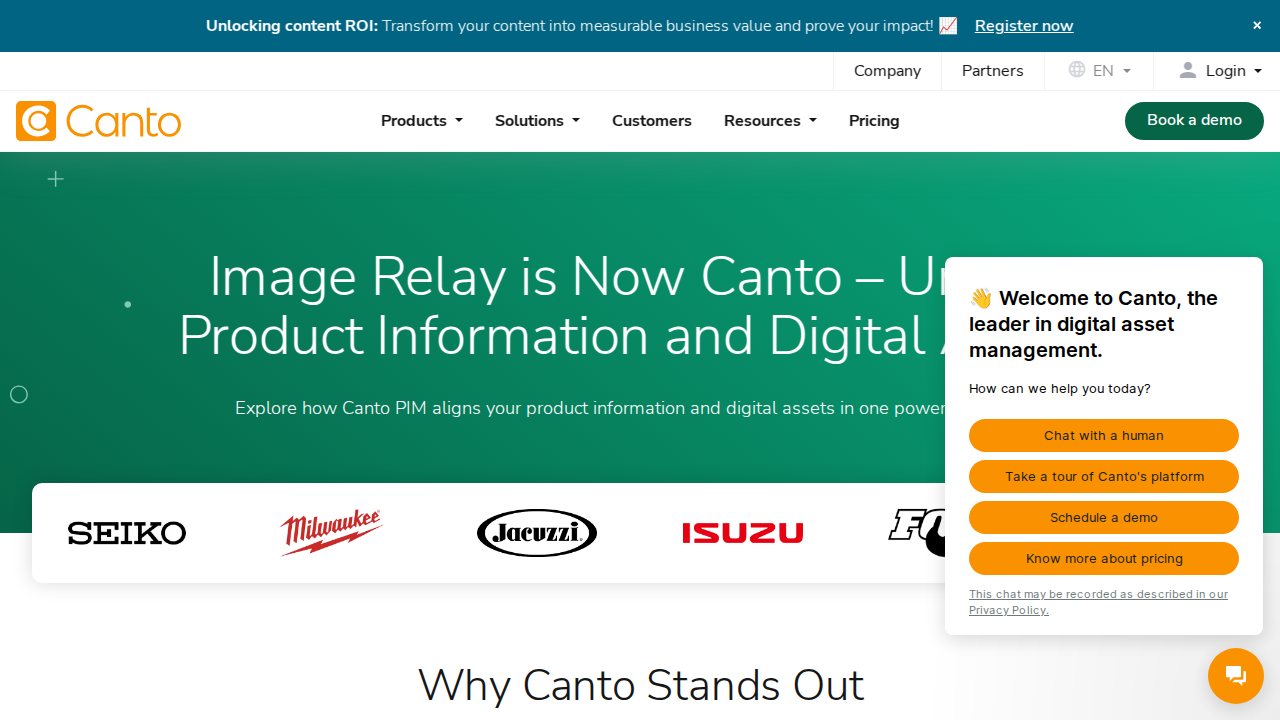1280x720 pixels.
Task: Click the Canto logo
Action: point(98,121)
